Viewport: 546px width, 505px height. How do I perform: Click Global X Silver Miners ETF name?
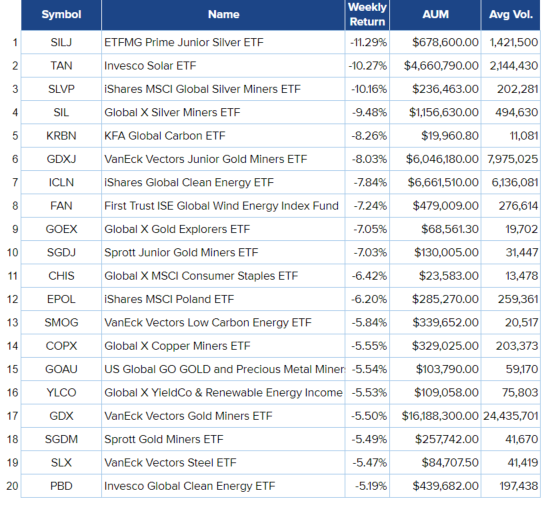tap(172, 112)
